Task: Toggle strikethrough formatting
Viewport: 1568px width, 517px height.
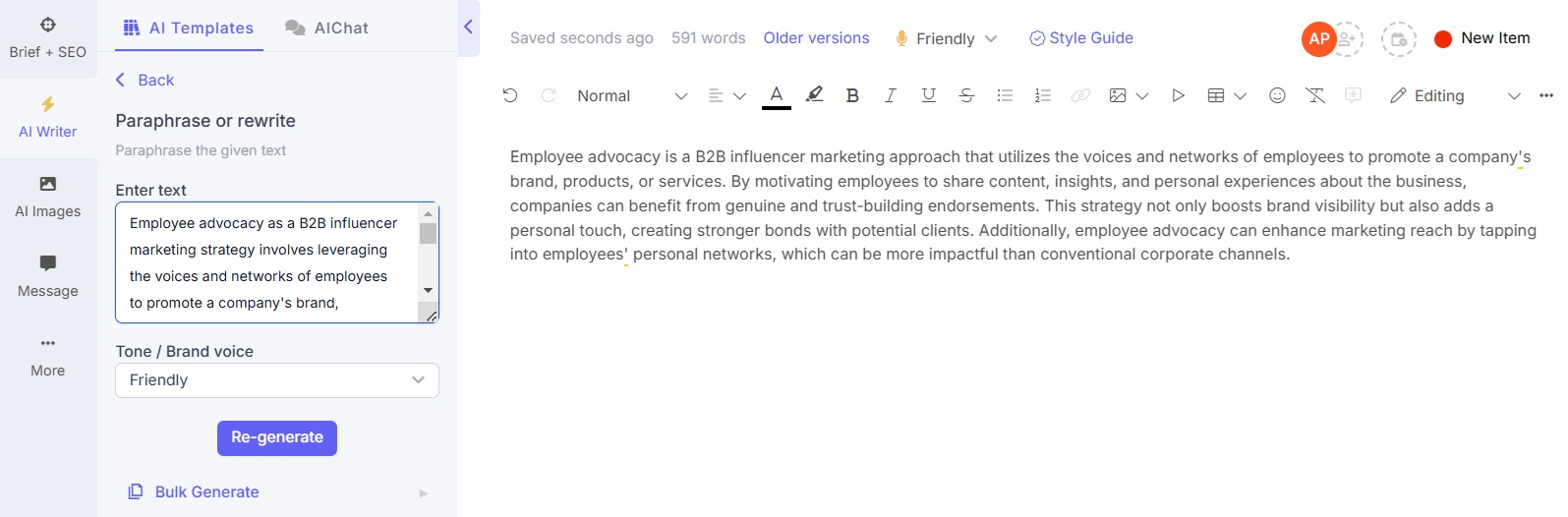Action: pos(966,95)
